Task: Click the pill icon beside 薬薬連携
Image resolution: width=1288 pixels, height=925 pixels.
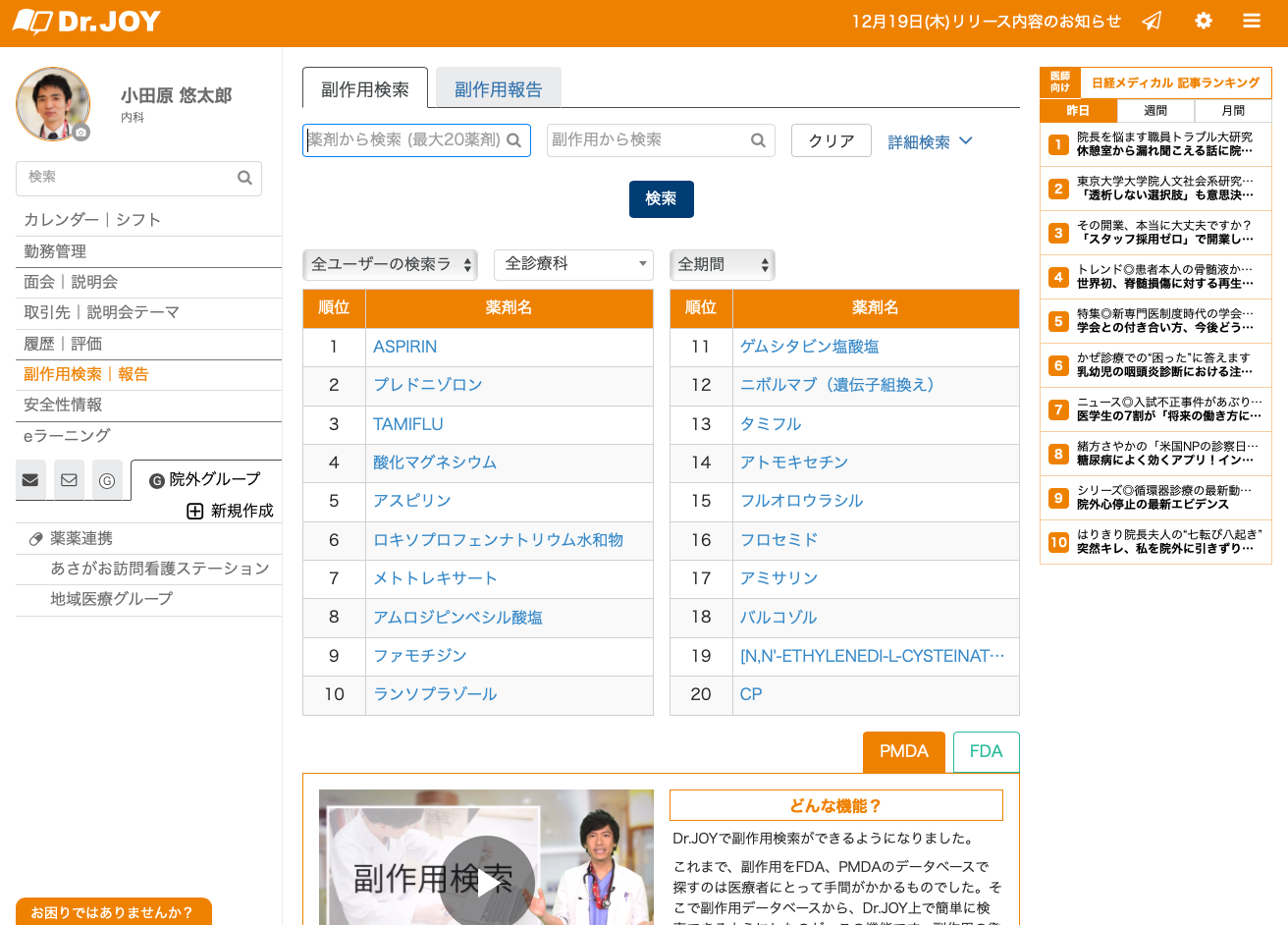Action: point(36,538)
